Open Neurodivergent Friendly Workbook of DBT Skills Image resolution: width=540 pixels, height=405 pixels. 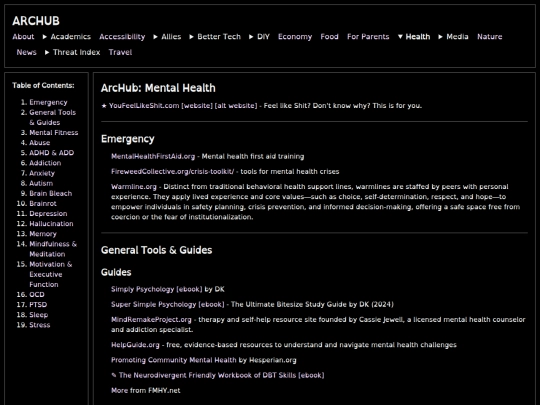(221, 375)
